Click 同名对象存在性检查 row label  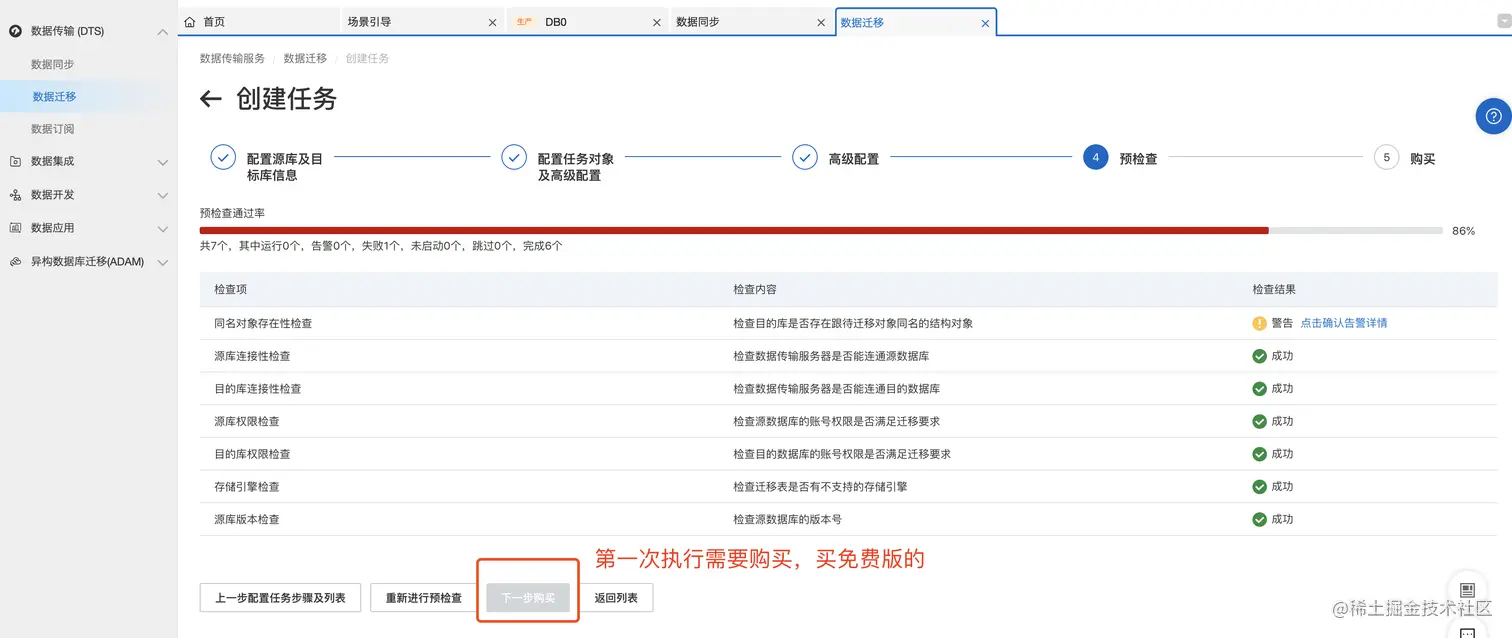tap(263, 323)
